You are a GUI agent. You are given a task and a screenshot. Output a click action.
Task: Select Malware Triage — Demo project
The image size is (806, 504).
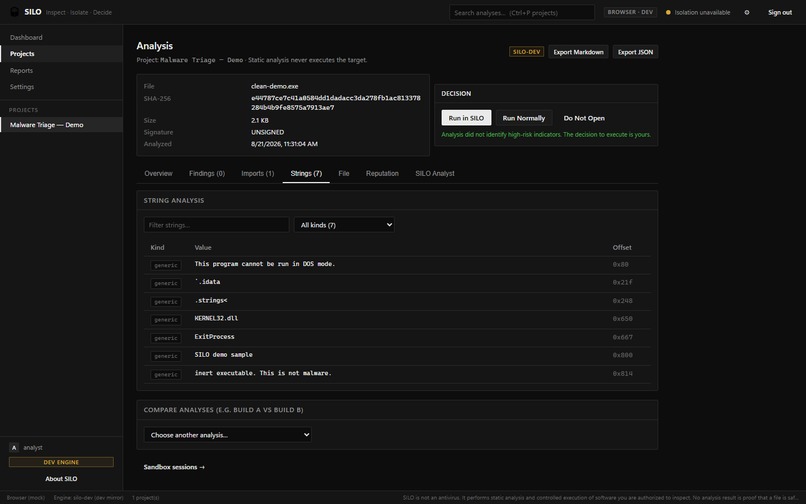(x=61, y=124)
